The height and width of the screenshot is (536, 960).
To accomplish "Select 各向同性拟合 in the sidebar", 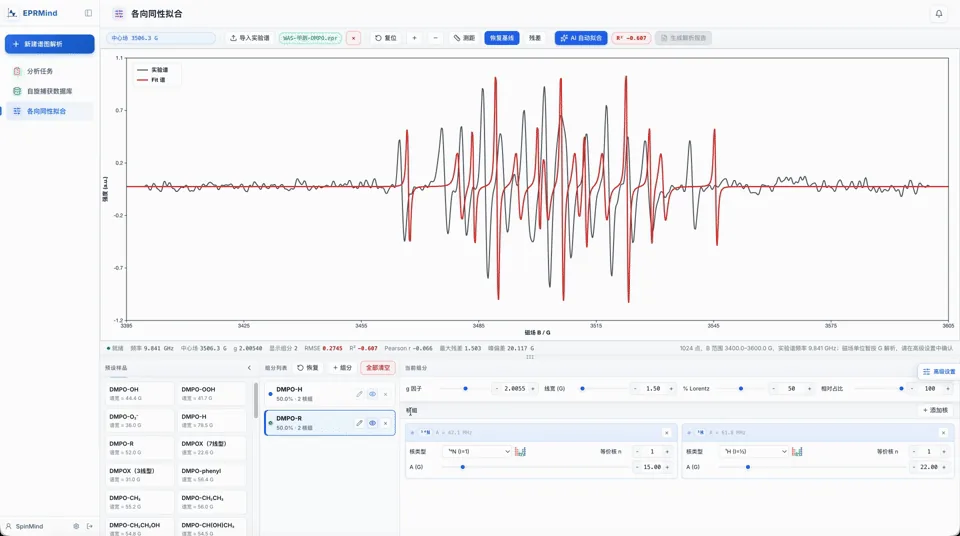I will pos(50,111).
